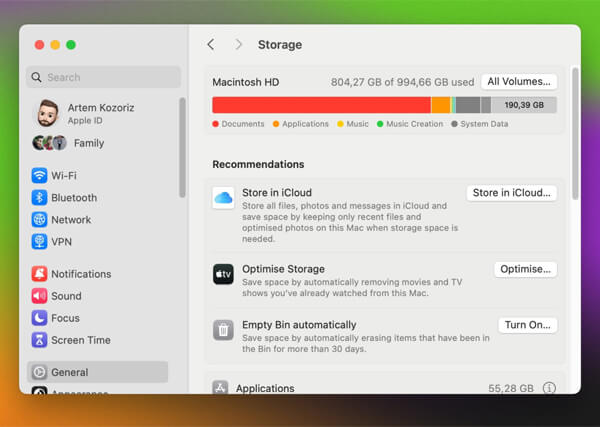Select General label in sidebar
The width and height of the screenshot is (600, 427).
(70, 372)
